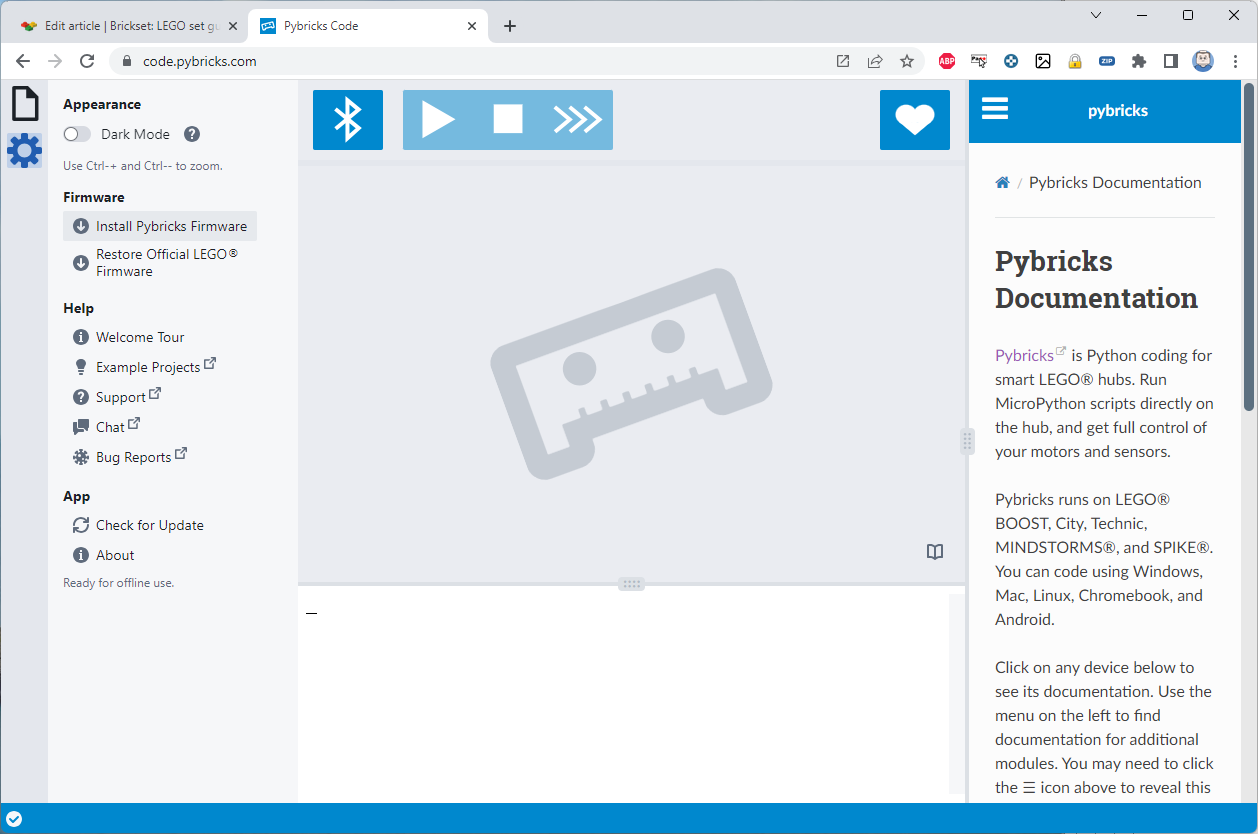This screenshot has height=834, width=1258.
Task: Click the editor/terminal horizontal splitter handle
Action: [x=631, y=584]
